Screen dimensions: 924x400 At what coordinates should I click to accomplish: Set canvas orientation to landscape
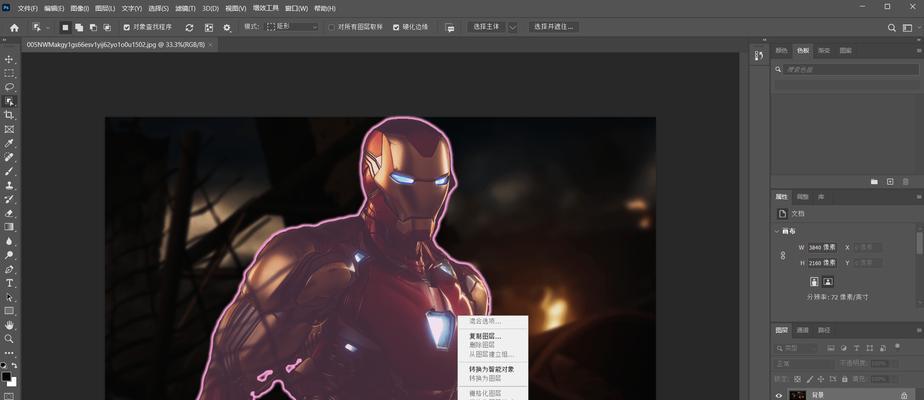828,282
